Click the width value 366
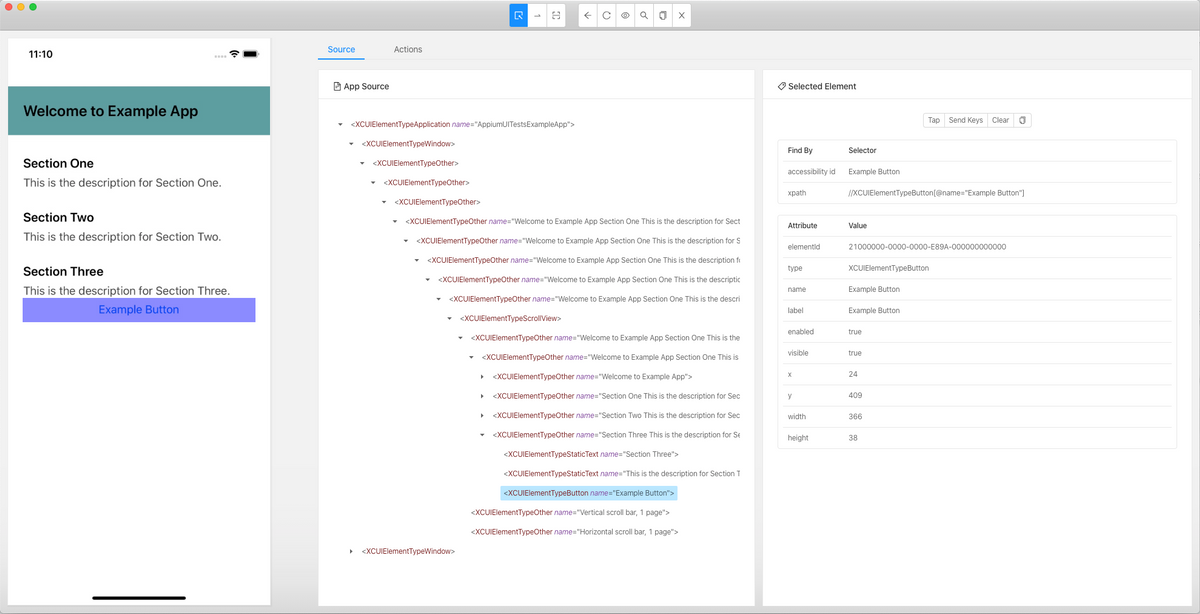Image resolution: width=1200 pixels, height=614 pixels. coord(855,417)
